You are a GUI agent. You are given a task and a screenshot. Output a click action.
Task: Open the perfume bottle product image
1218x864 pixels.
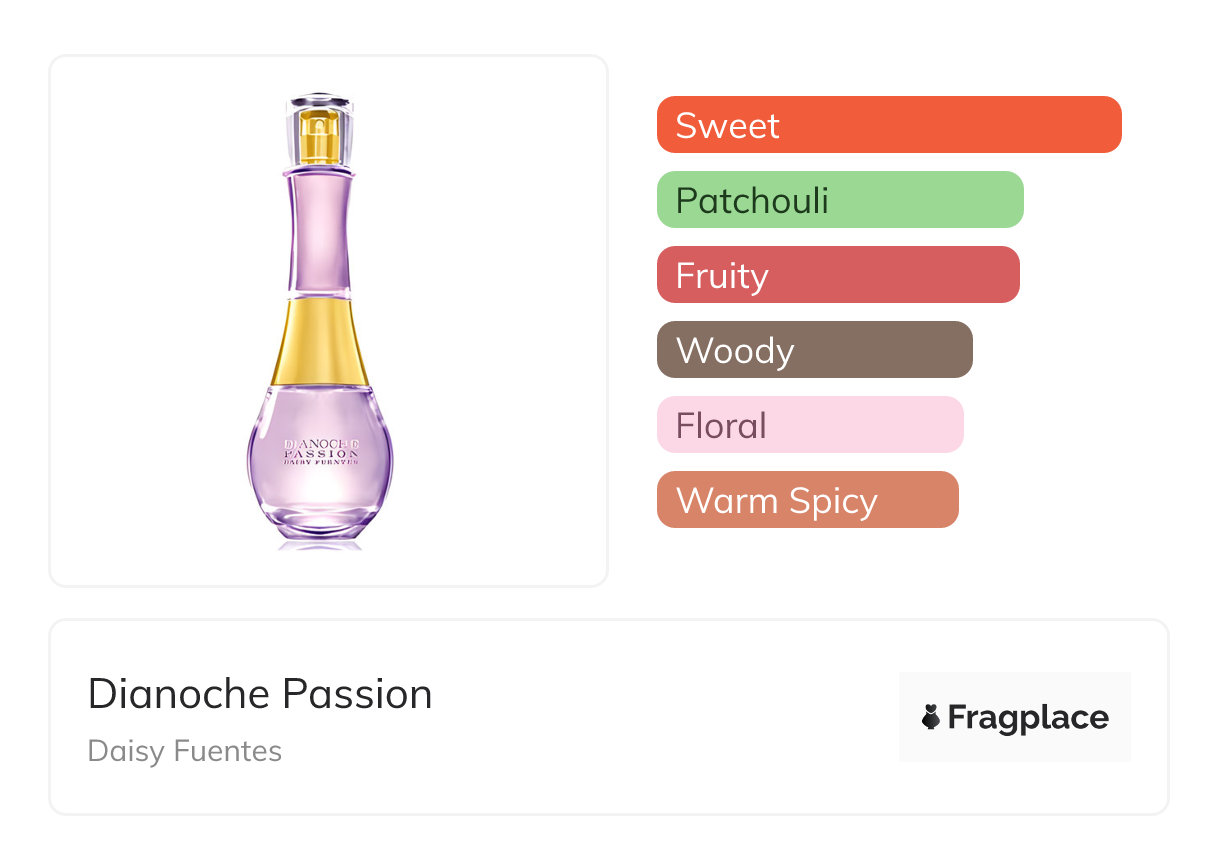coord(320,320)
